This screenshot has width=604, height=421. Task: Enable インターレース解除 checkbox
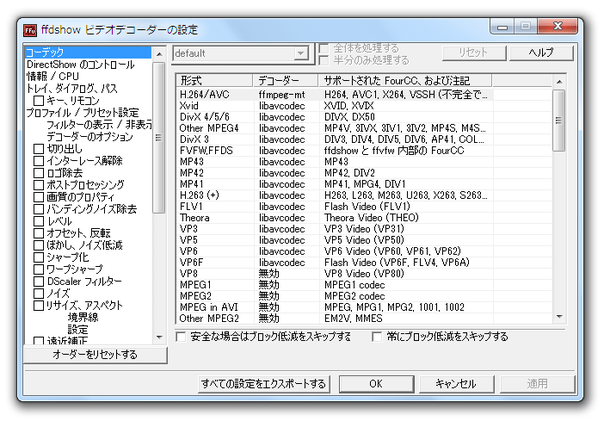39,161
